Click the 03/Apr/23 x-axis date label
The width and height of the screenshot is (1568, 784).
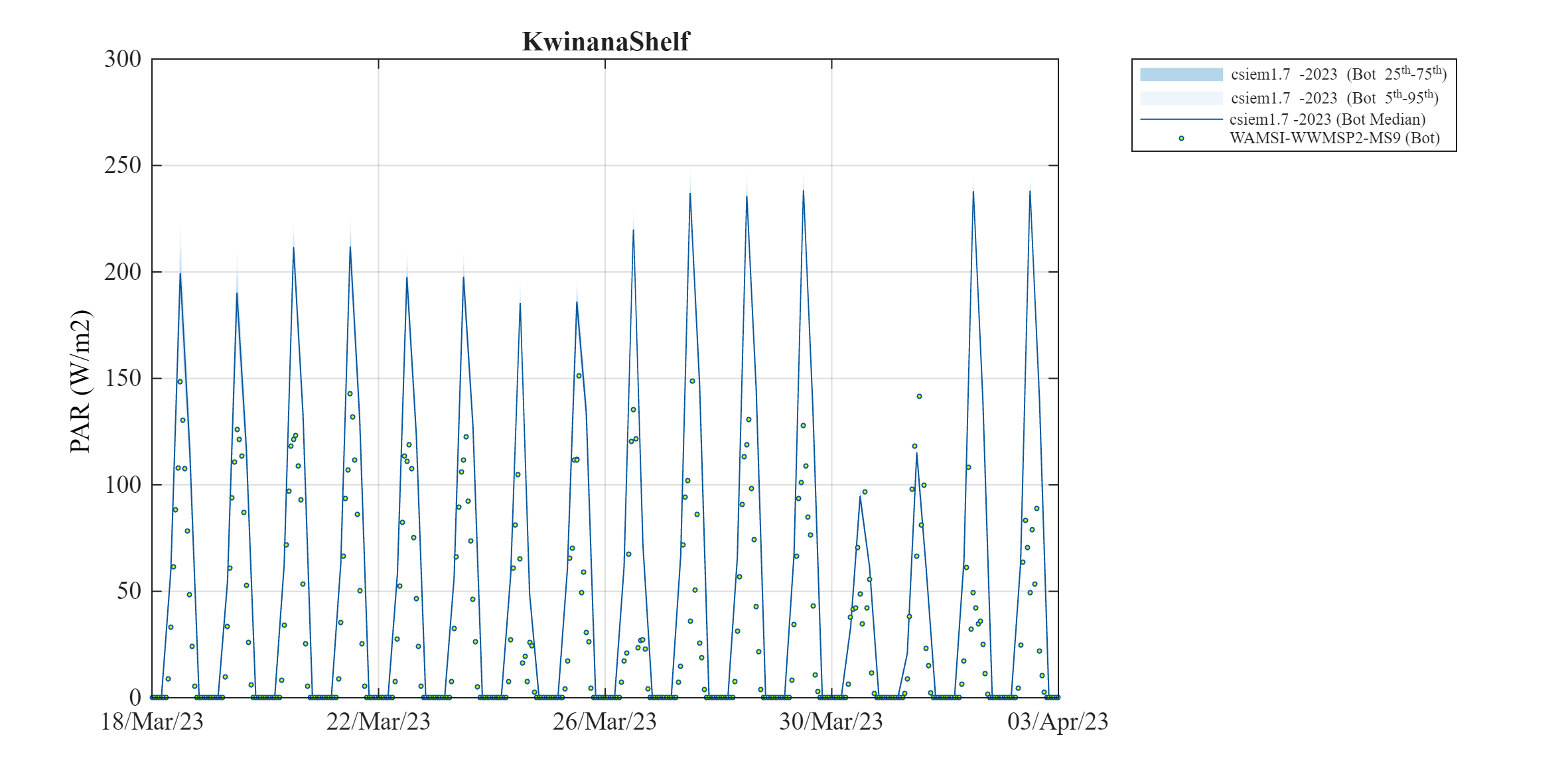click(x=1057, y=722)
